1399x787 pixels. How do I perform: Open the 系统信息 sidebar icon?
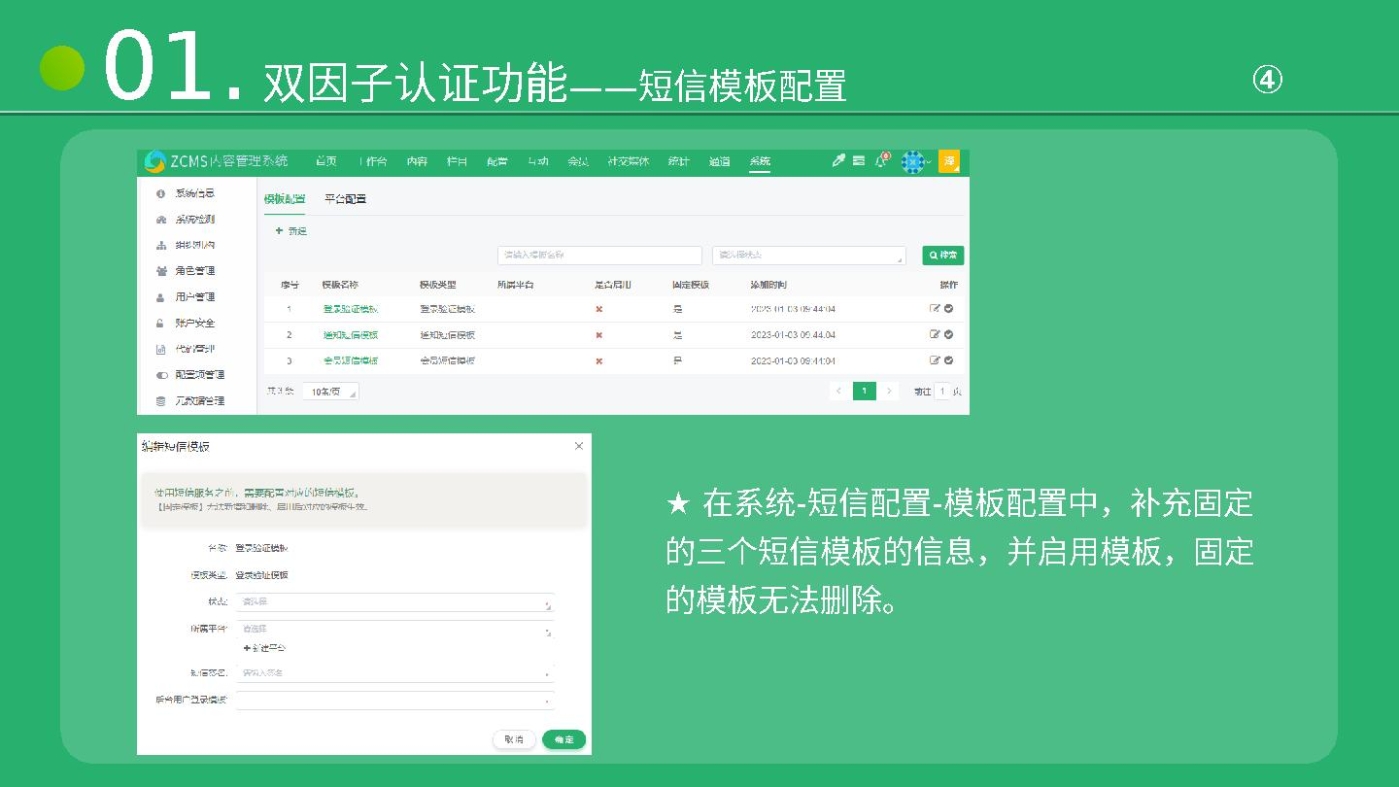point(161,193)
